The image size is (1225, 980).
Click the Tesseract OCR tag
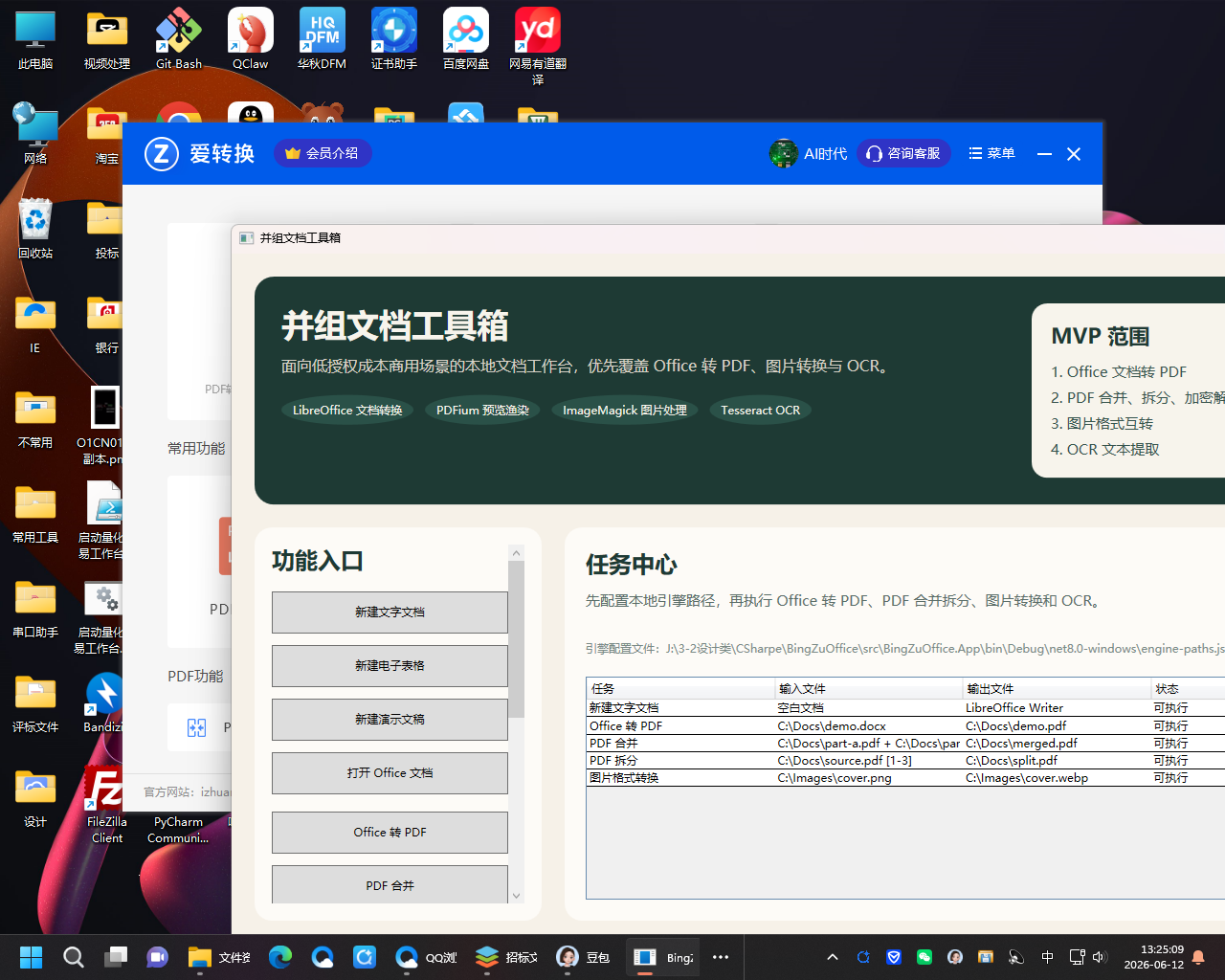coord(761,410)
